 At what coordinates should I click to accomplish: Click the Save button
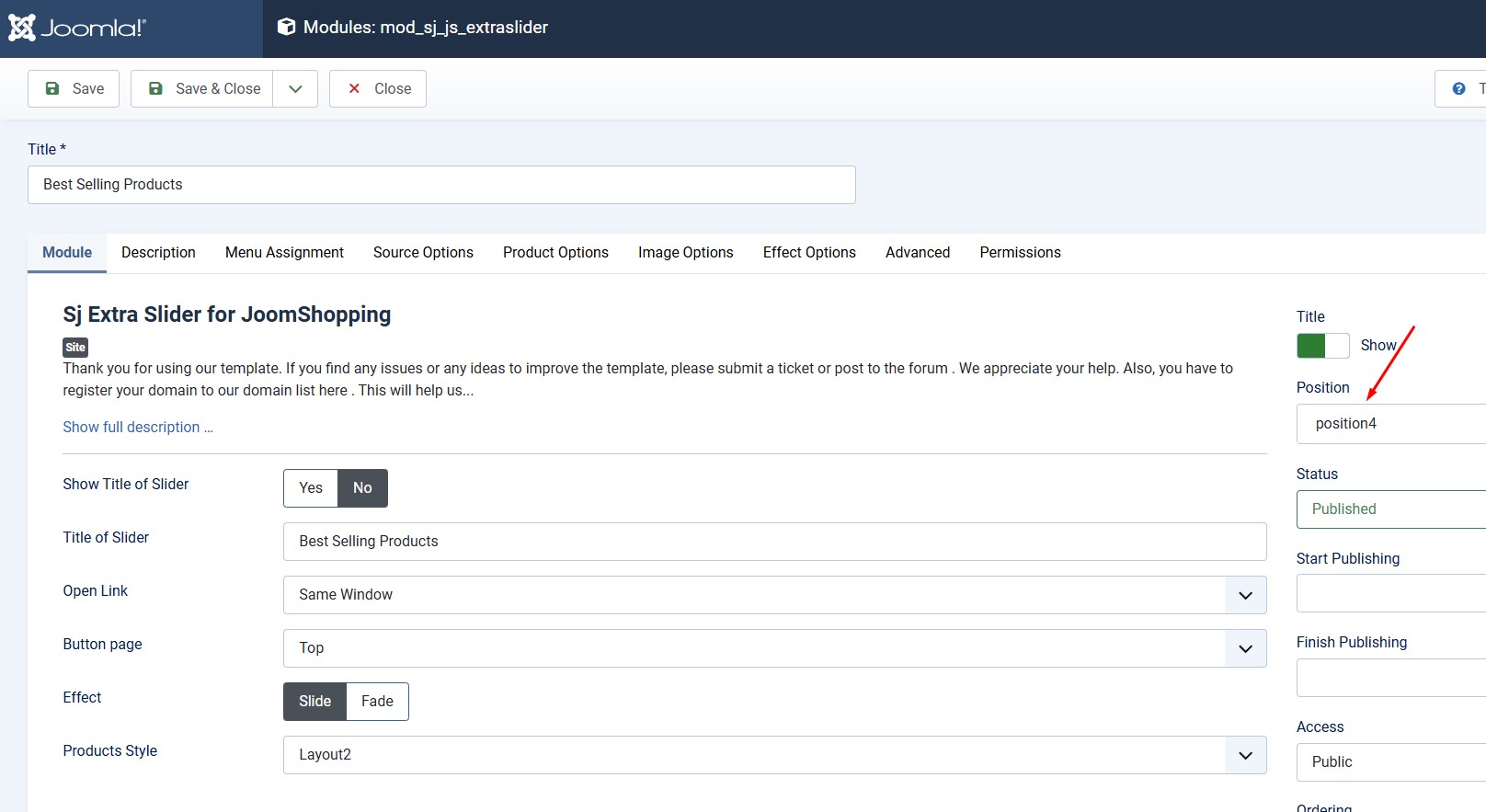pos(74,88)
